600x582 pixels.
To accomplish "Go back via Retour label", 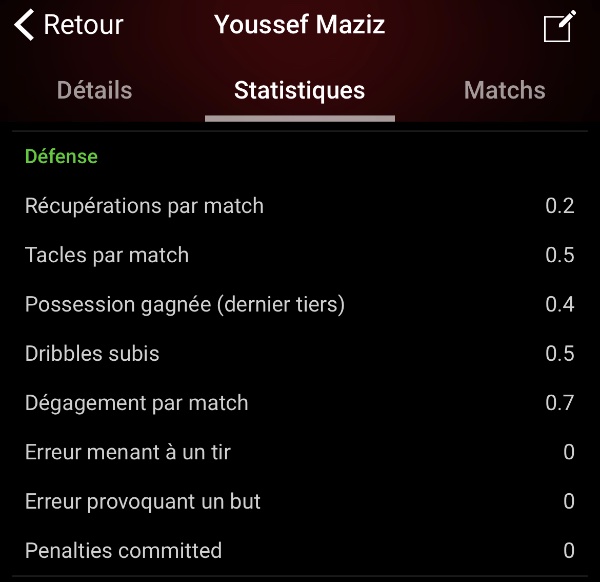I will coord(83,25).
